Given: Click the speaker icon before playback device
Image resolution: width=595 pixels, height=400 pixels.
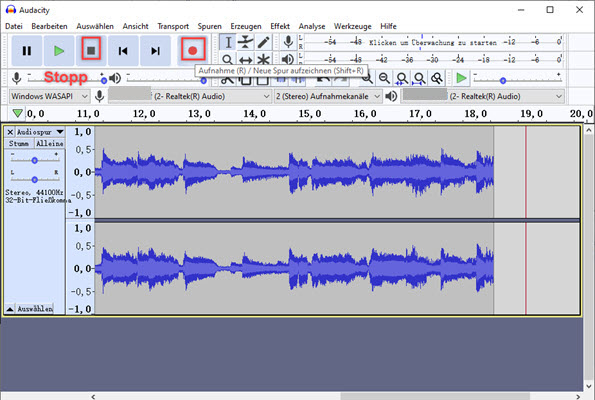Looking at the screenshot, I should click(391, 96).
